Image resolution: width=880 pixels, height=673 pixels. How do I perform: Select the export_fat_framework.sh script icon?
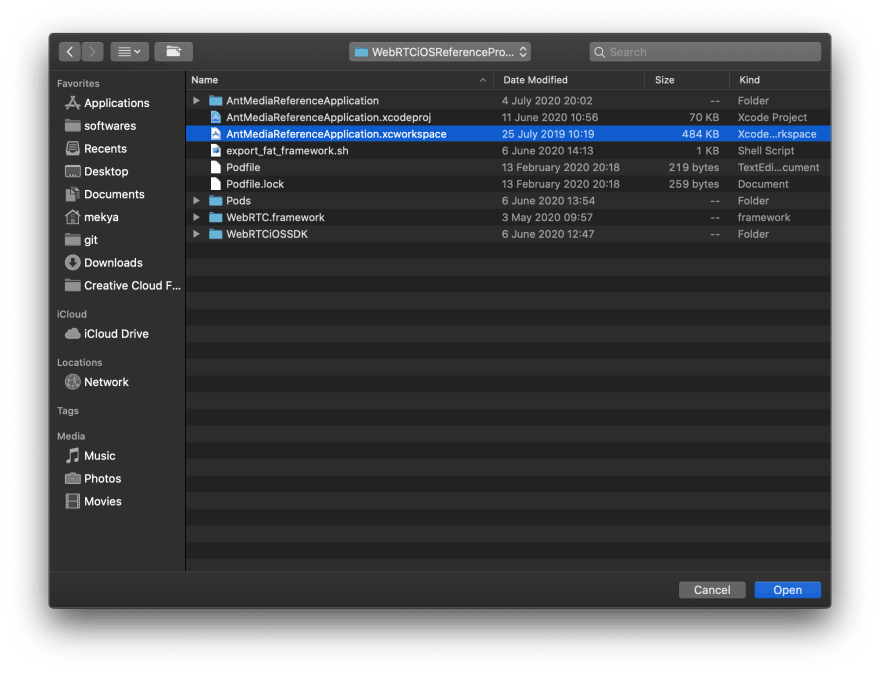(x=216, y=150)
